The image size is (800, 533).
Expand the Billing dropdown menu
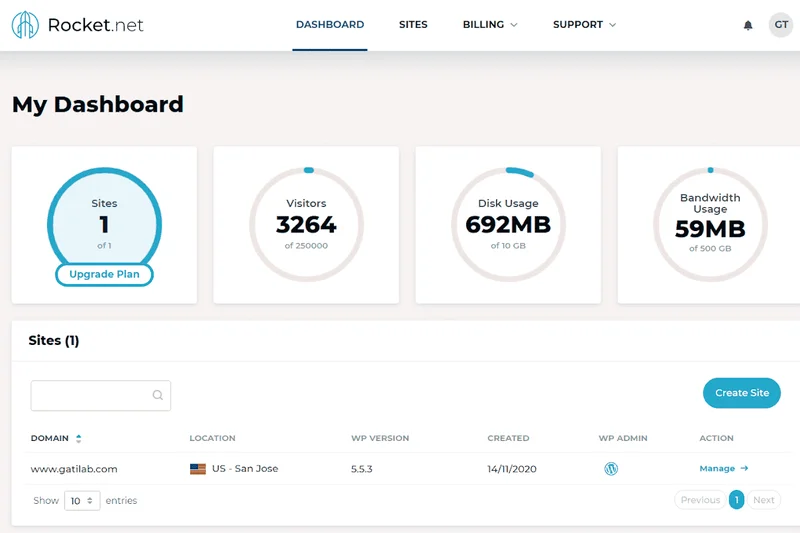point(490,25)
